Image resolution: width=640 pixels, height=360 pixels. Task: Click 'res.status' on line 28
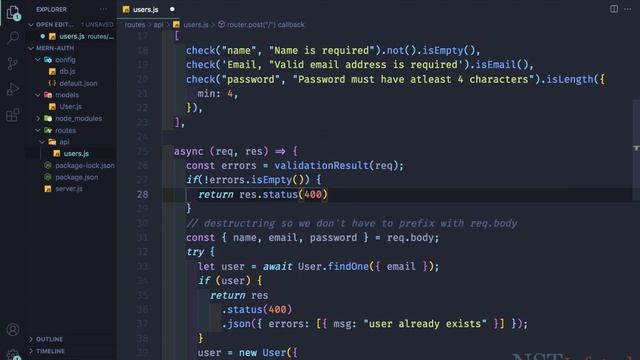269,194
